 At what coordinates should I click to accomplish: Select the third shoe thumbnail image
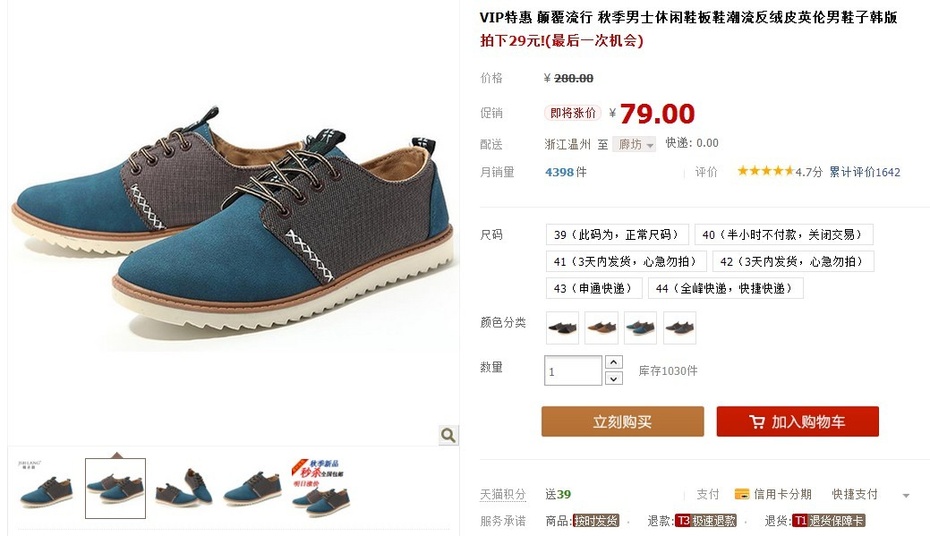pos(183,488)
